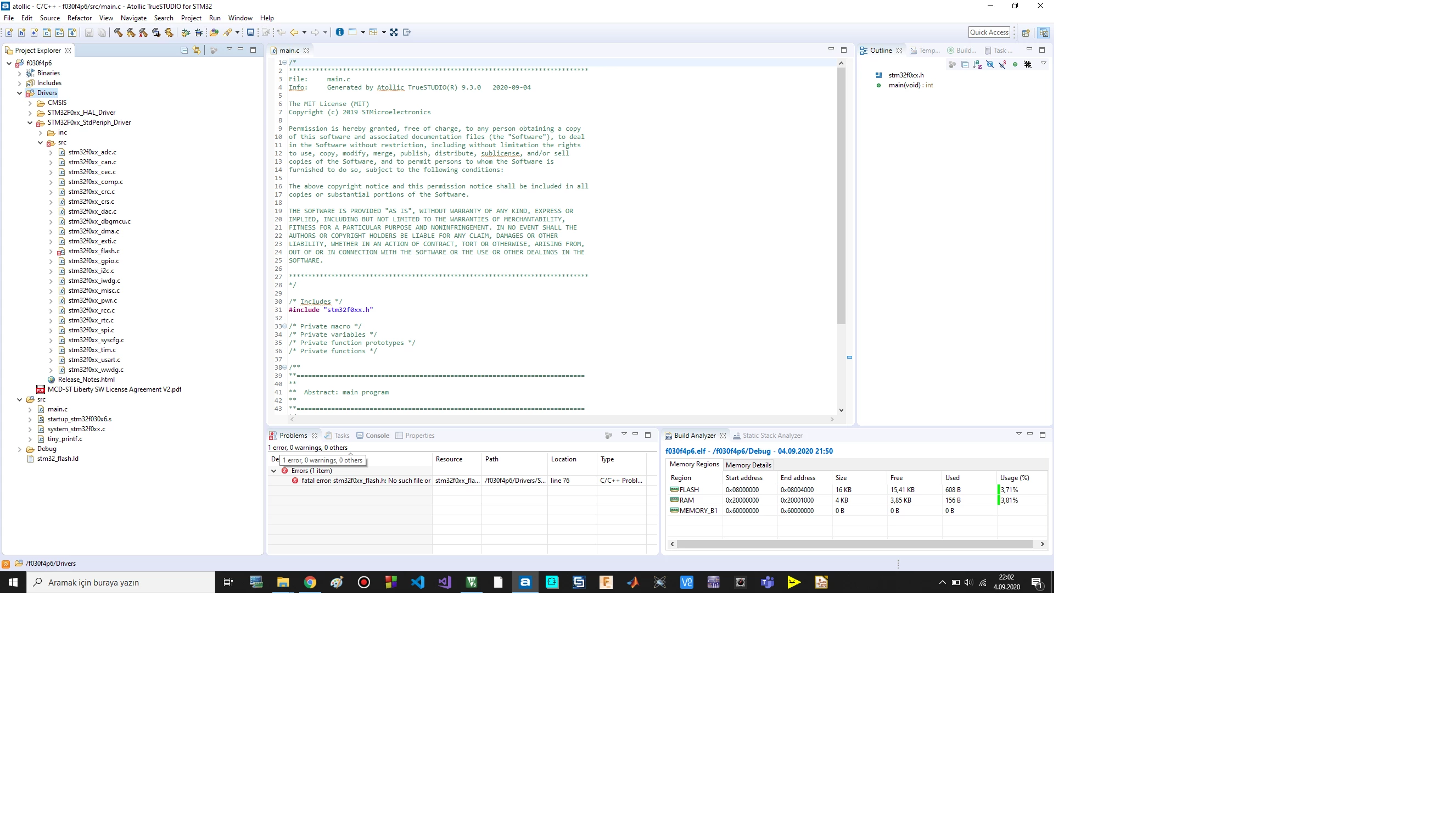The image size is (1456, 825).
Task: Switch to Memory Details tab
Action: (x=748, y=465)
